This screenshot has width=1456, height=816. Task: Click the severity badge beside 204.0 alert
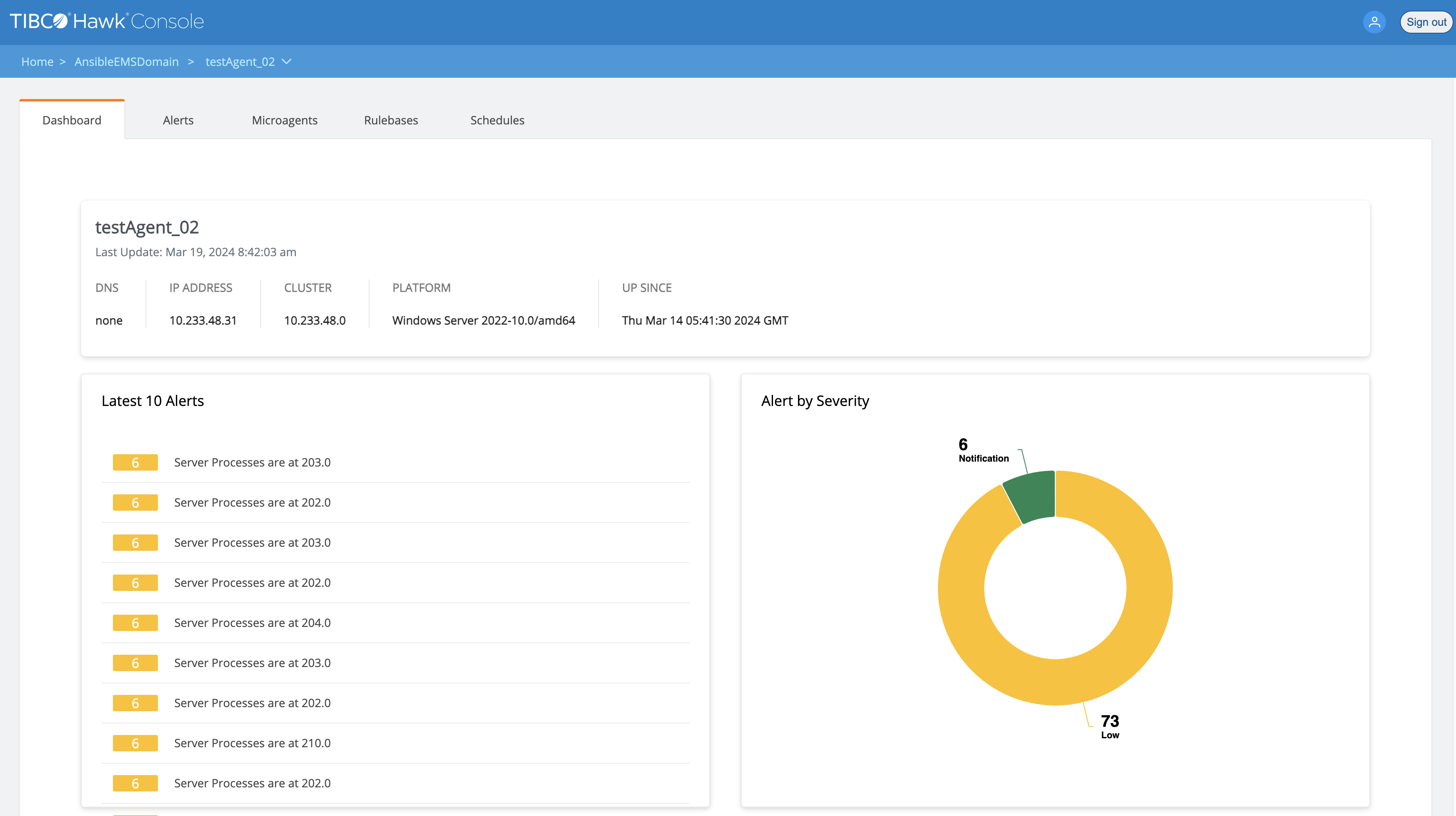point(135,623)
